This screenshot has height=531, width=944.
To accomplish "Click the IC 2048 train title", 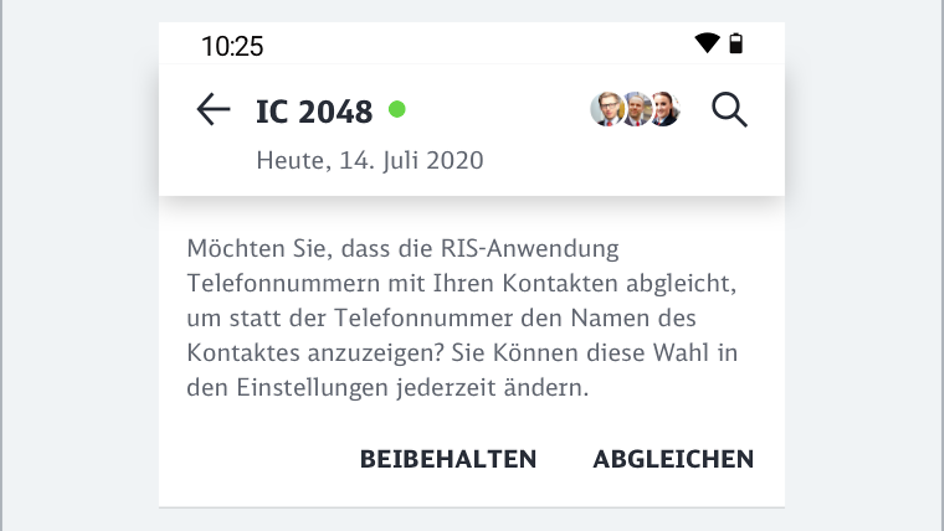I will pyautogui.click(x=314, y=112).
